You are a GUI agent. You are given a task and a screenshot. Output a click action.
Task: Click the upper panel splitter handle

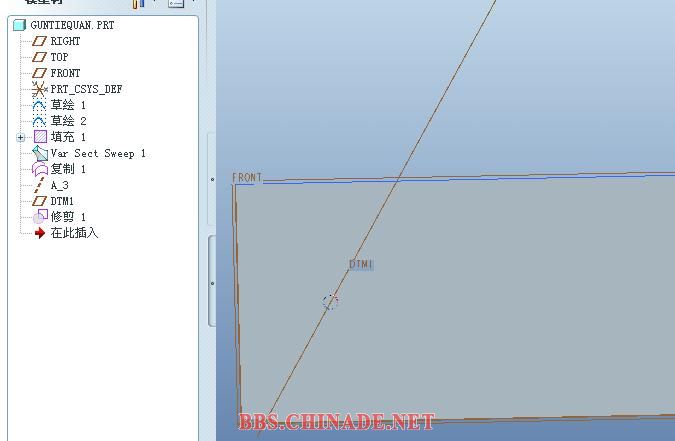212,179
